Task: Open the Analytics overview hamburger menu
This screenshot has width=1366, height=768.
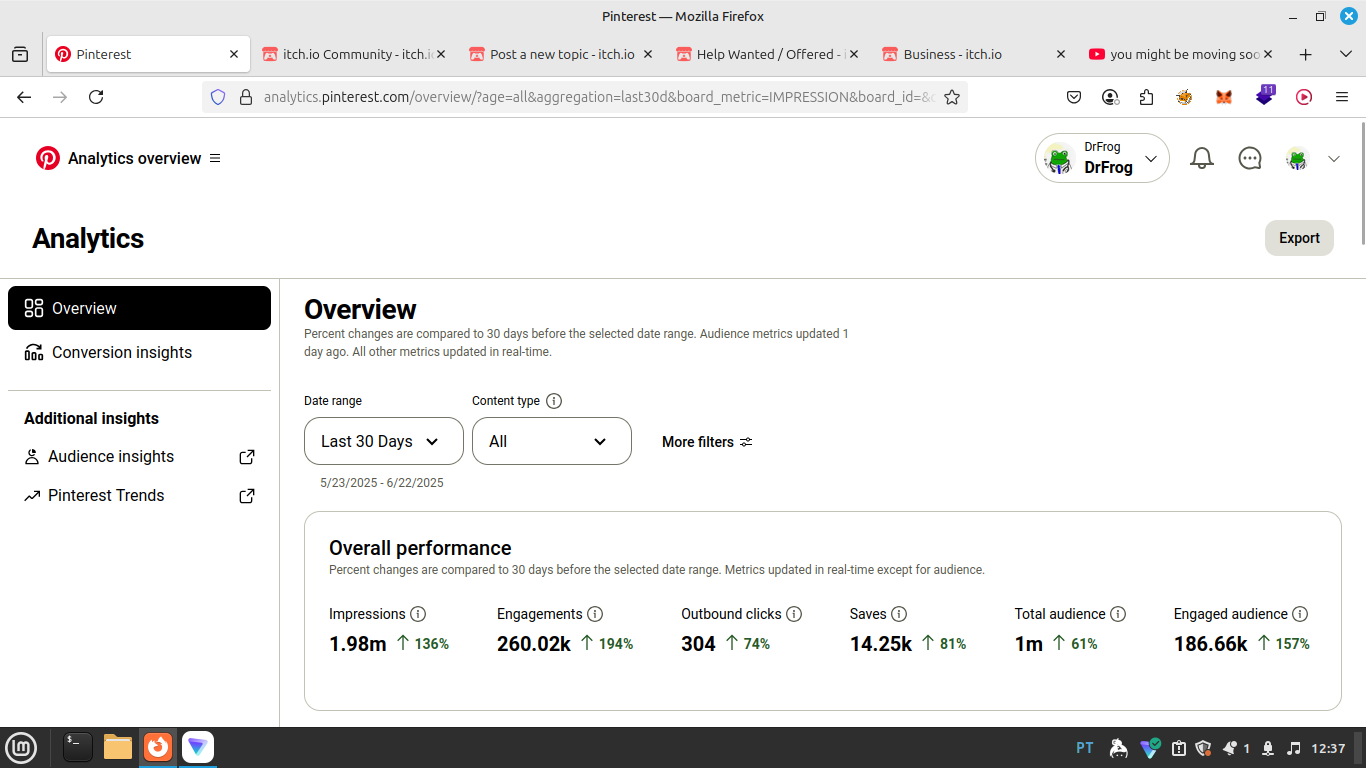Action: click(215, 158)
